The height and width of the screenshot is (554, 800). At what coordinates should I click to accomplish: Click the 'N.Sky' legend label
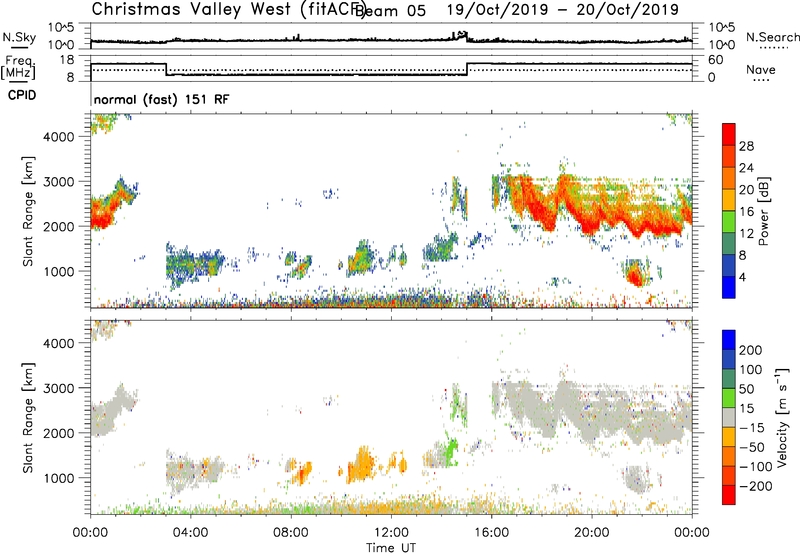tap(19, 37)
